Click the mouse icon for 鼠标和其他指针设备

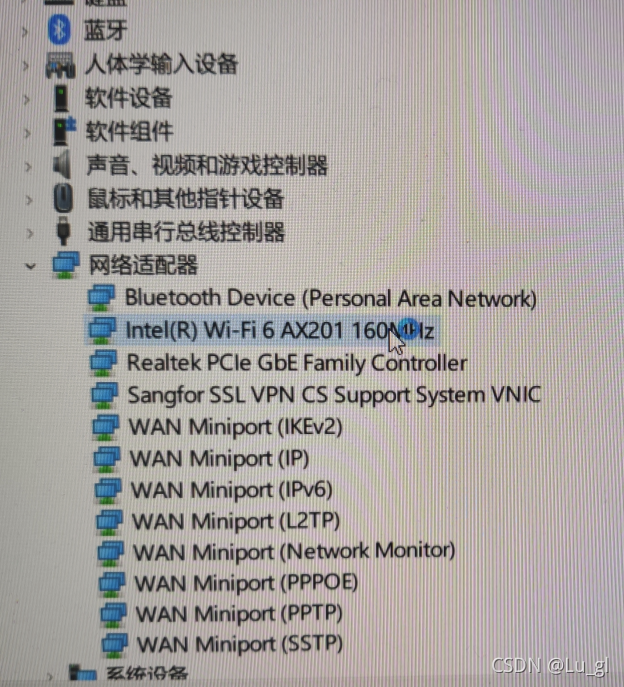[x=64, y=198]
